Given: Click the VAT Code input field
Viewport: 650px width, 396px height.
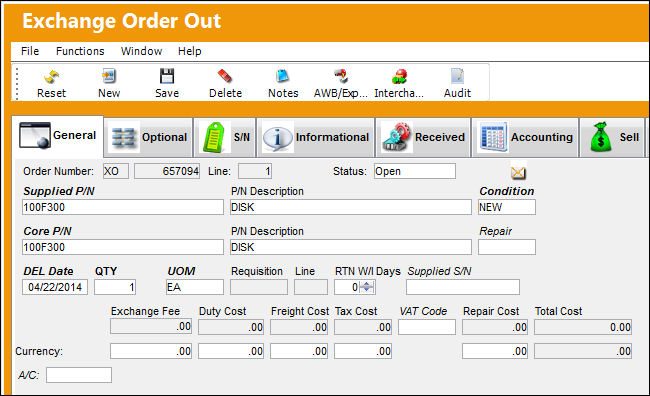Looking at the screenshot, I should click(427, 327).
